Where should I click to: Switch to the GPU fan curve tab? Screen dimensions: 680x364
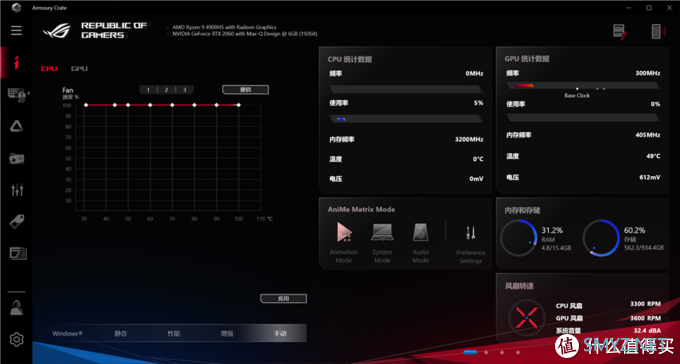[79, 69]
